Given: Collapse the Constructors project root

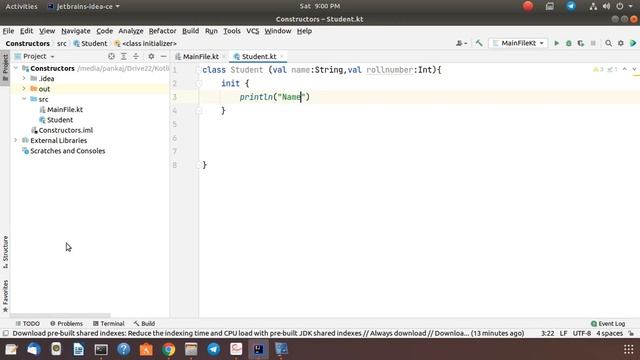Looking at the screenshot, I should point(16,68).
